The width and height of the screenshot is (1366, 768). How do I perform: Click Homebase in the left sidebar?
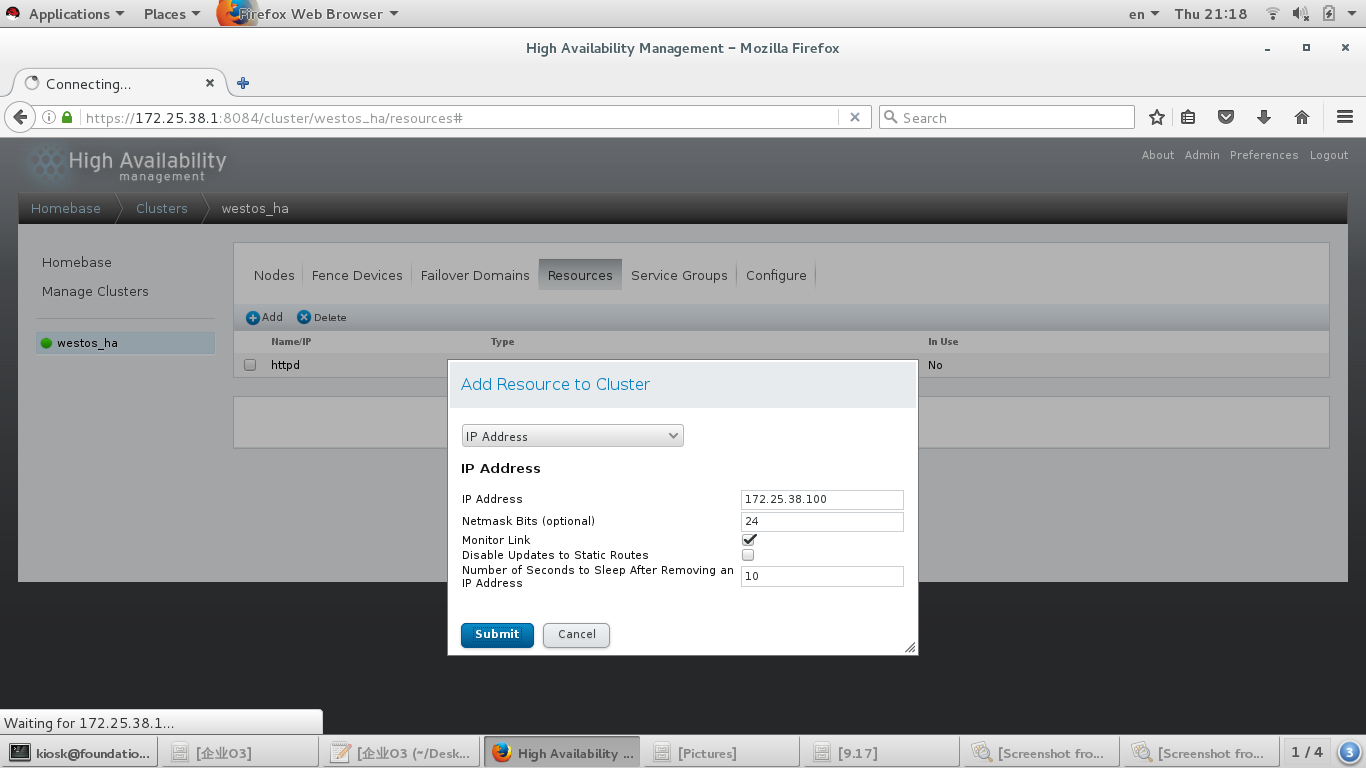(x=77, y=262)
